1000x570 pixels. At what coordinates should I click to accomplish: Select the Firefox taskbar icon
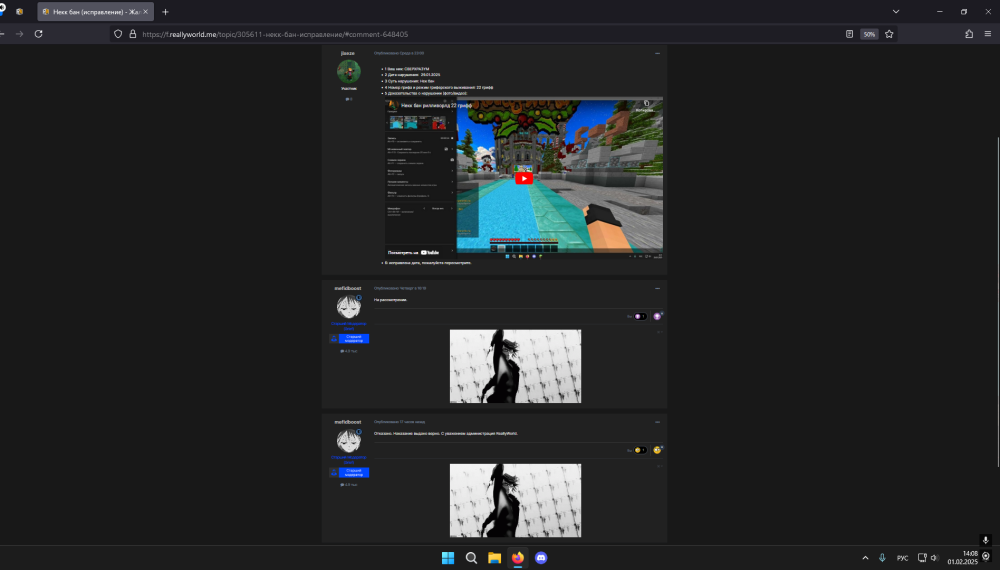tap(518, 558)
